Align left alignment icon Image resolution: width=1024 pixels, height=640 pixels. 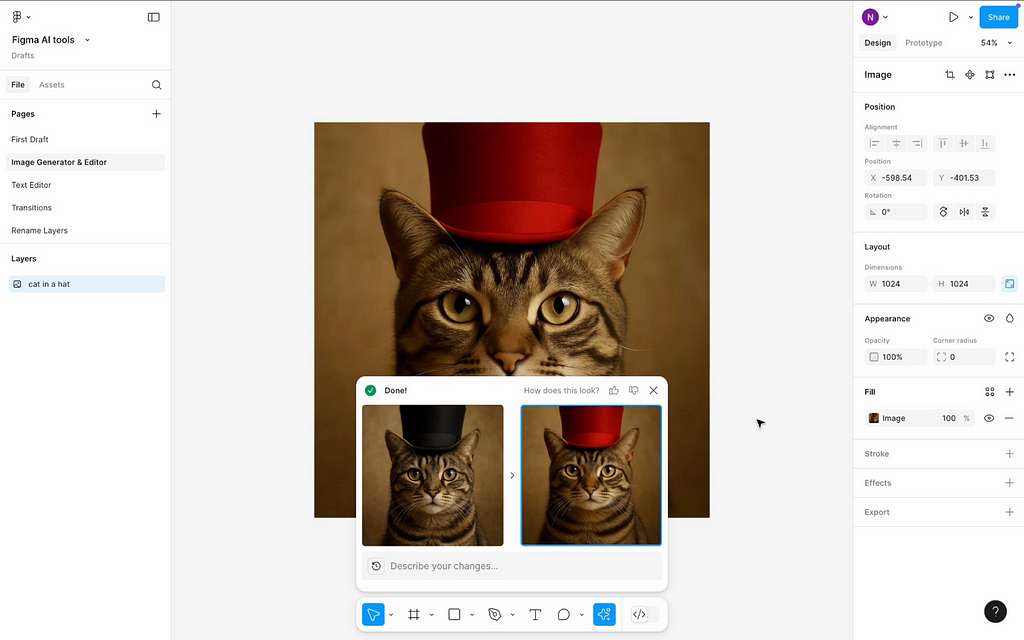click(875, 144)
